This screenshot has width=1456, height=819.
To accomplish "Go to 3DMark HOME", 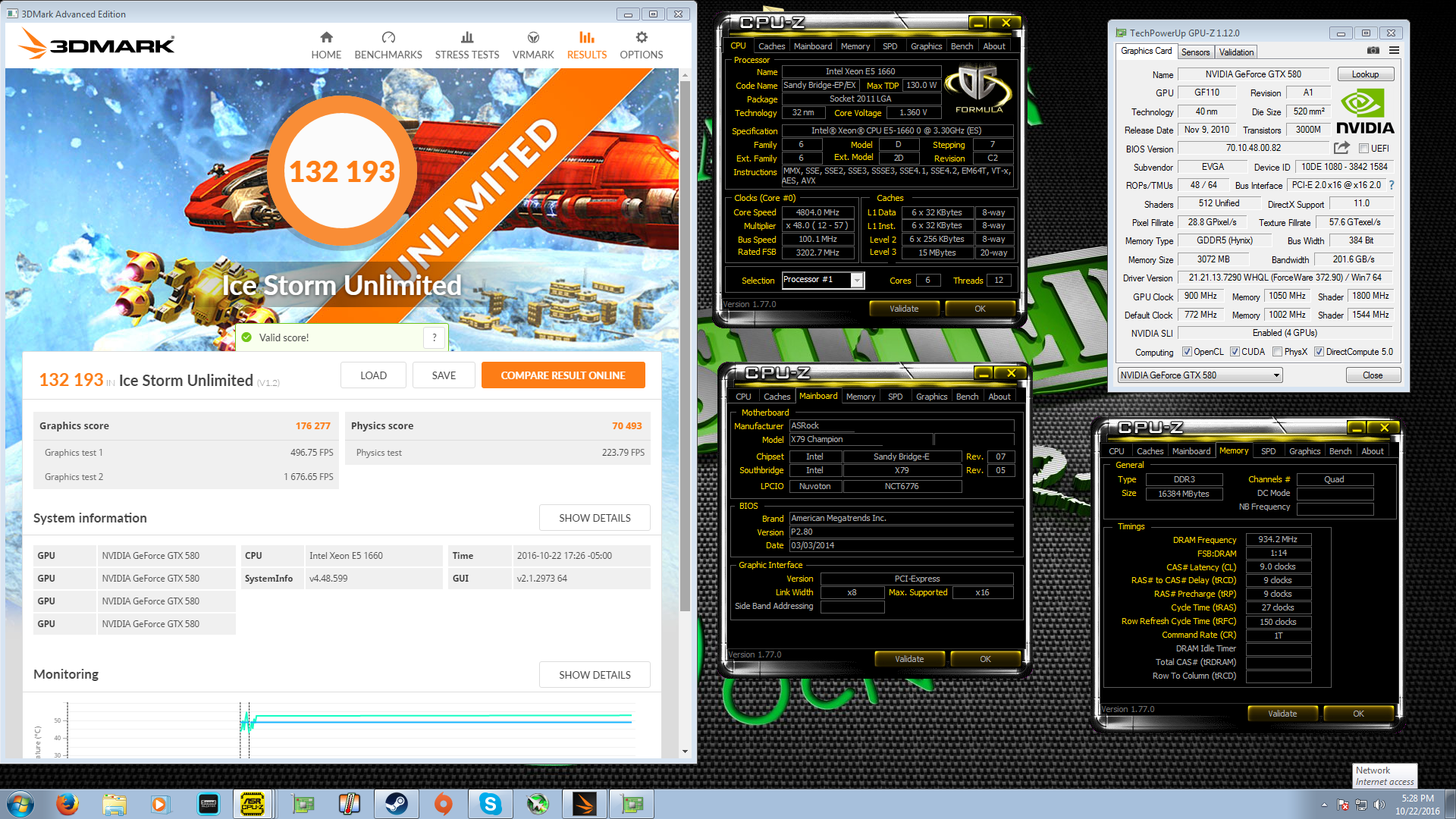I will (x=326, y=45).
